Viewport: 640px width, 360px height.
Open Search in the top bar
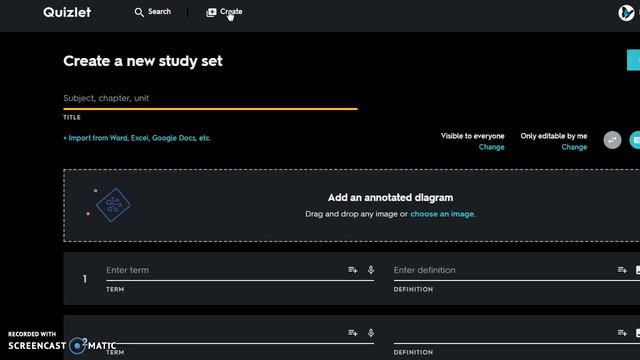tap(153, 12)
